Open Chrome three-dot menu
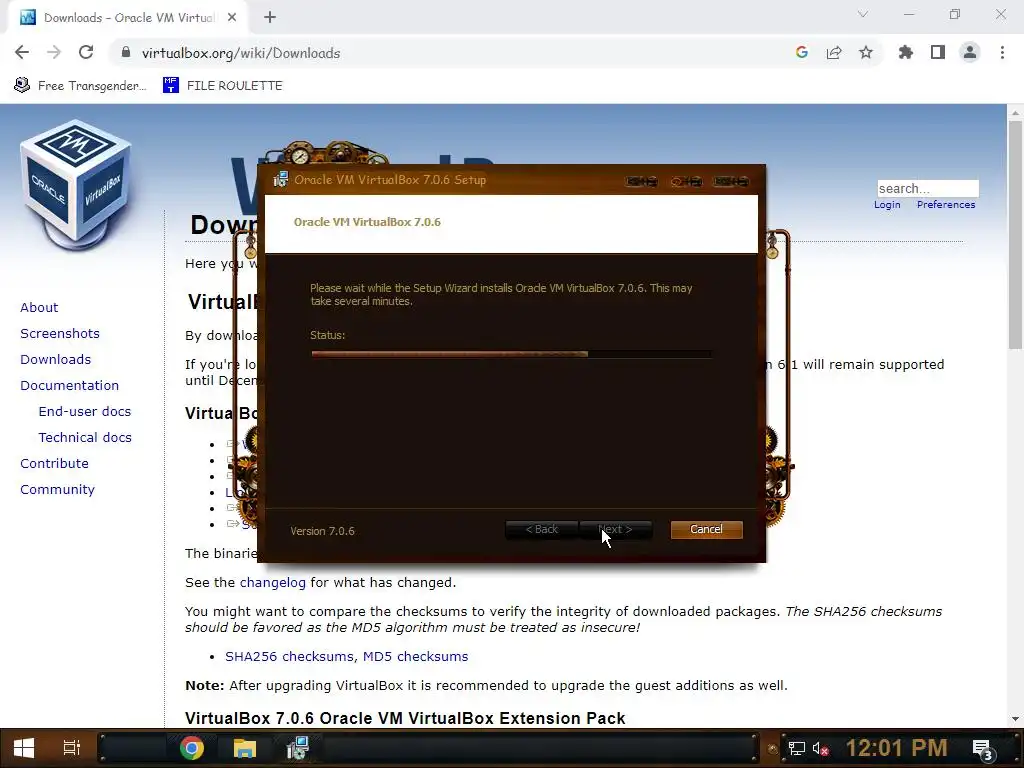 (1002, 53)
